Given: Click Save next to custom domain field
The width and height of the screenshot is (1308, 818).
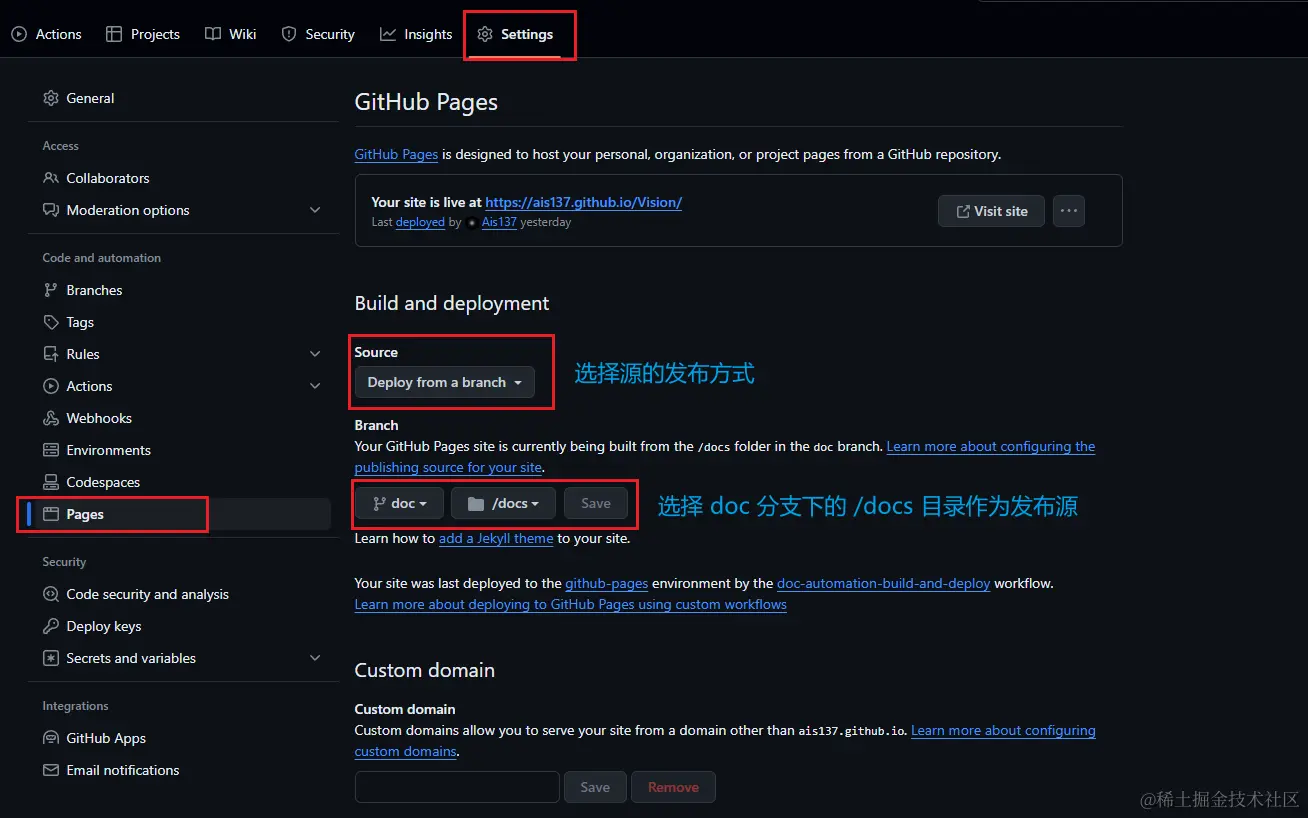Looking at the screenshot, I should coord(595,787).
